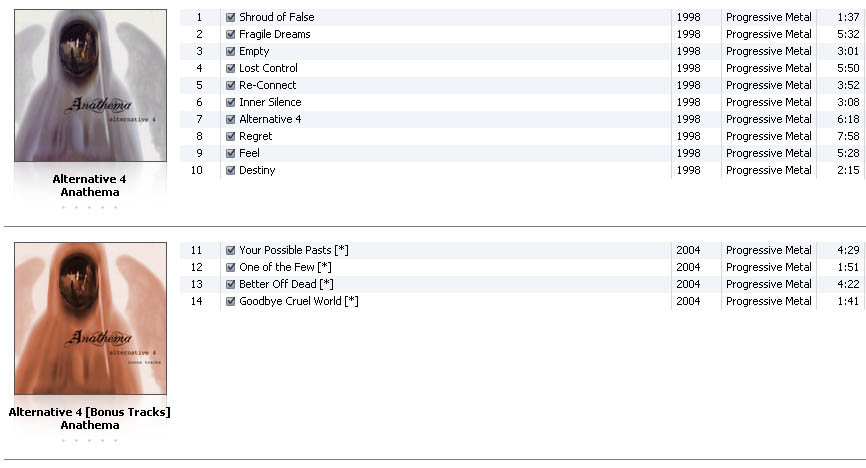Screen dimensions: 866x468
Task: Disable the Empty track checkbox
Action: point(231,51)
